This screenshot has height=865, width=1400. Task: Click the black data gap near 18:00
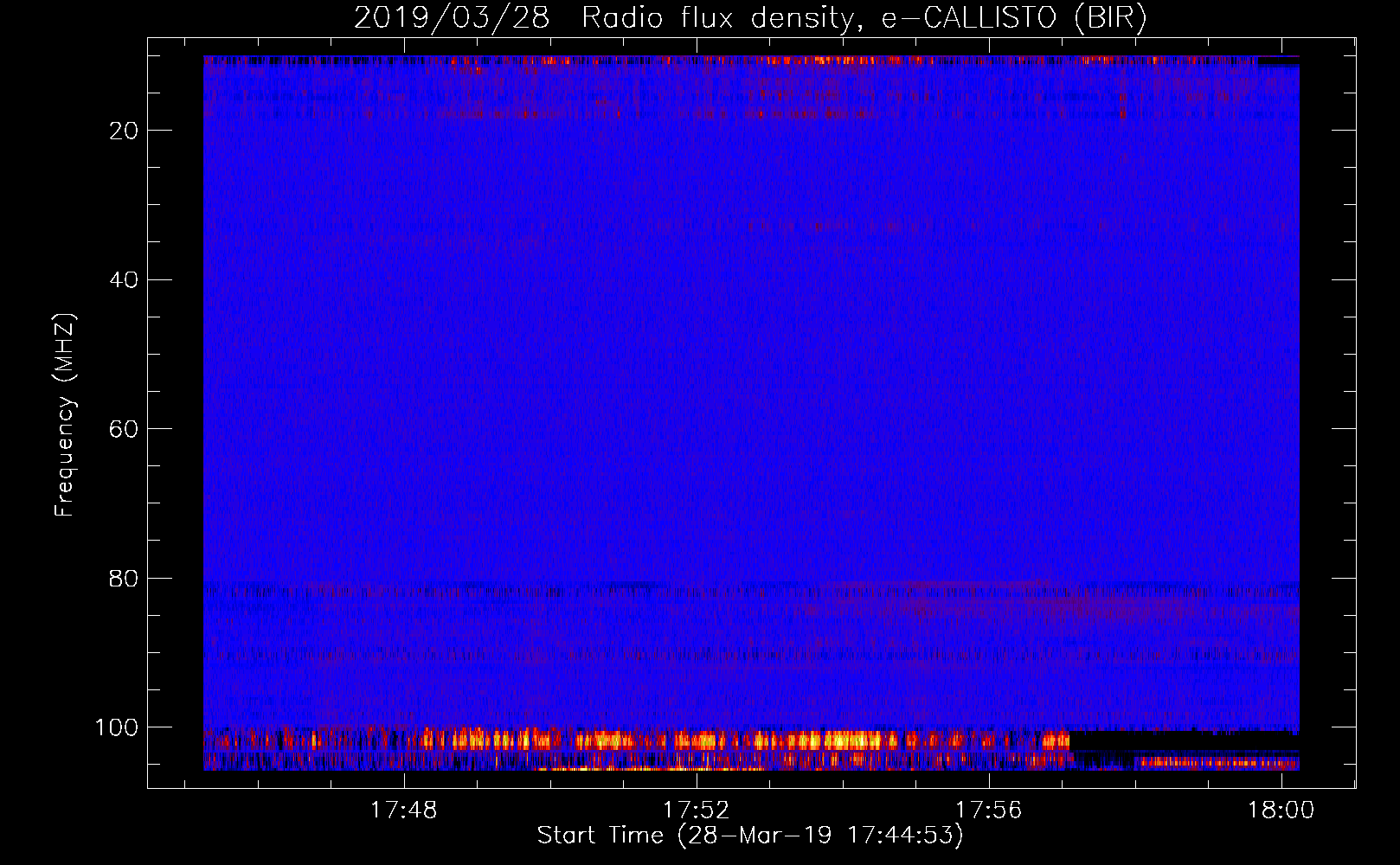(x=1184, y=741)
